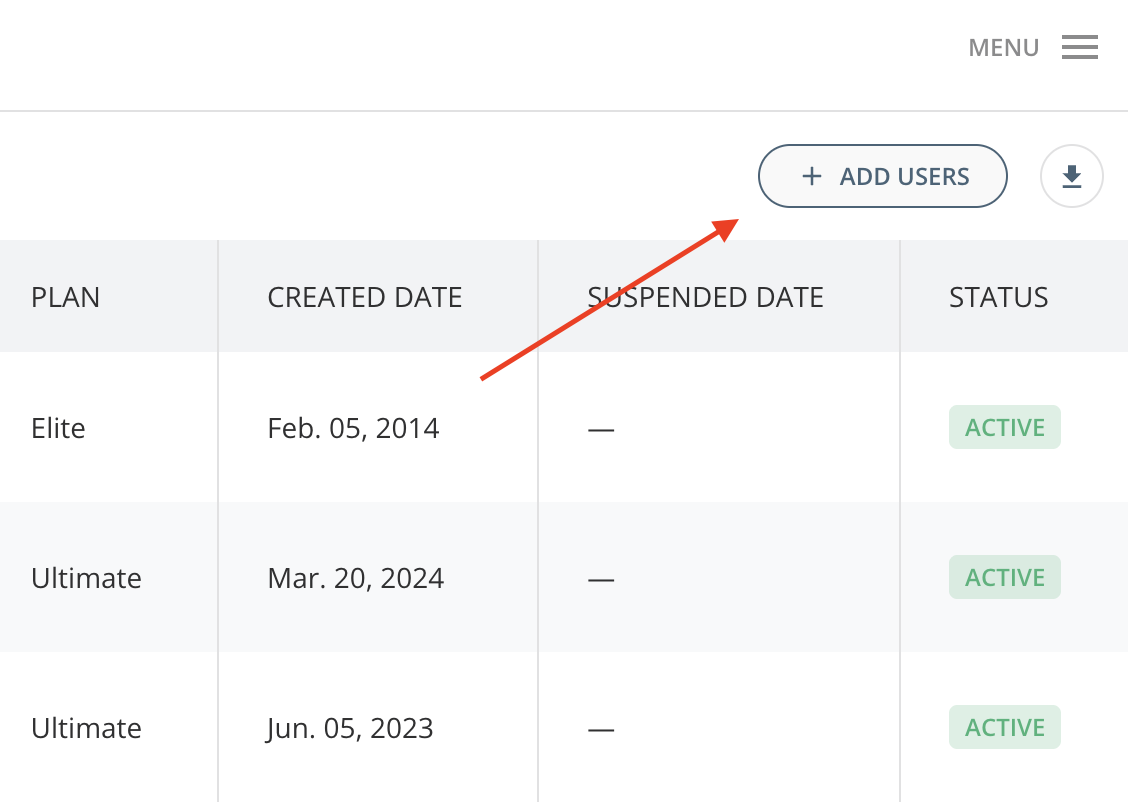Open the hamburger menu icon
1128x802 pixels.
pyautogui.click(x=1080, y=47)
